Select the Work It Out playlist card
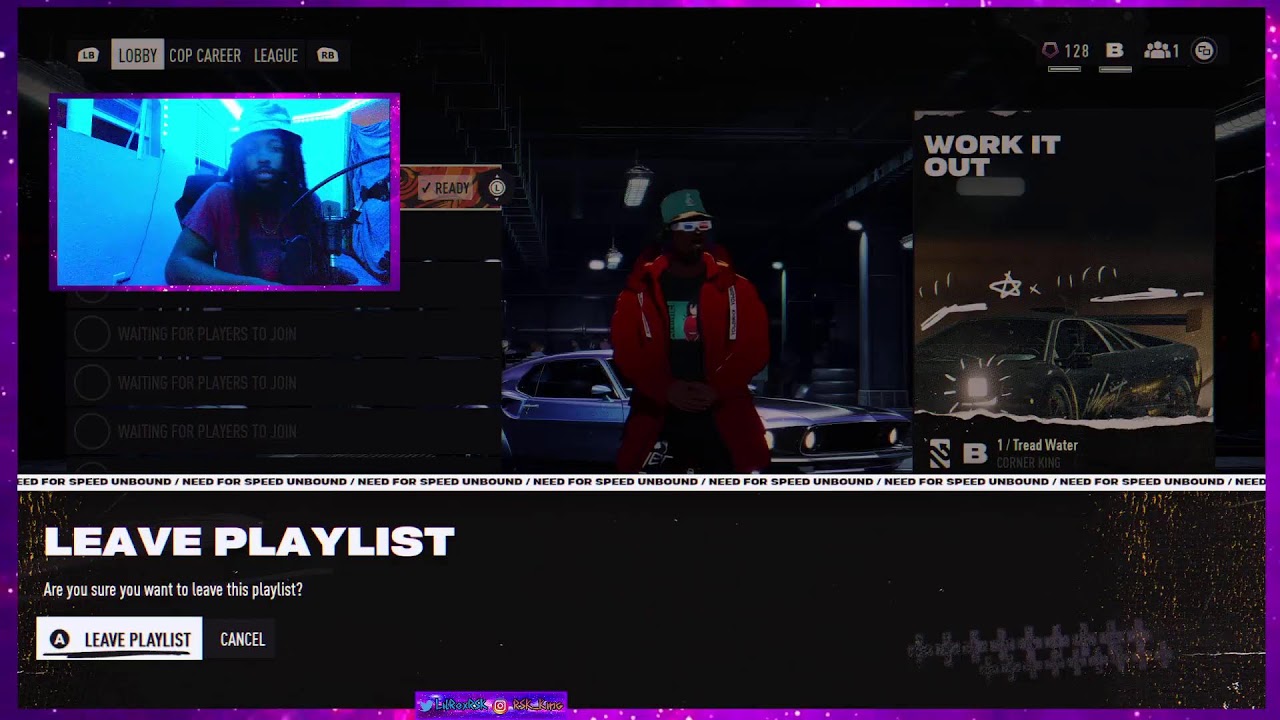The width and height of the screenshot is (1280, 720). point(1064,290)
